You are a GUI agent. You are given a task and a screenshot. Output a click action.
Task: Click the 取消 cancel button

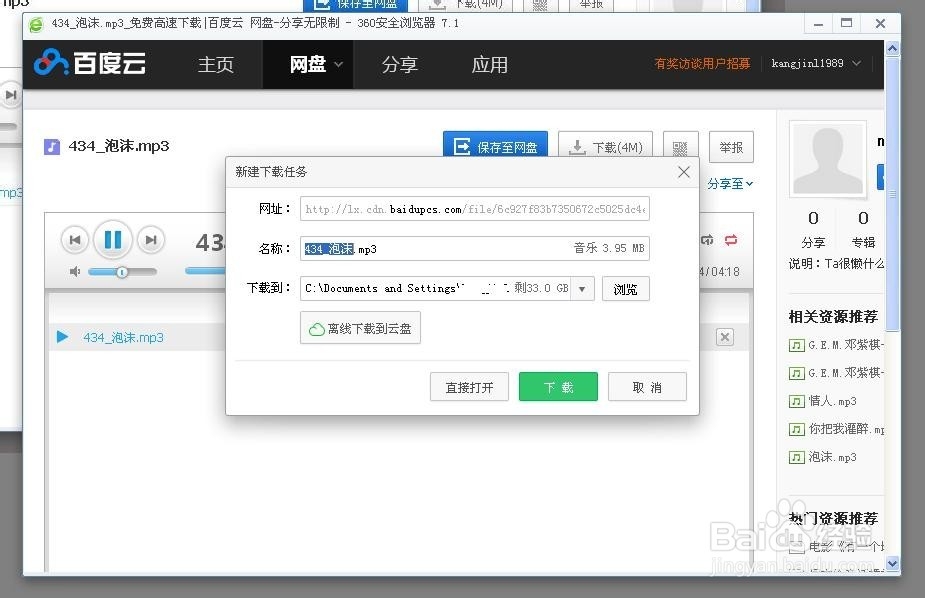pos(647,387)
